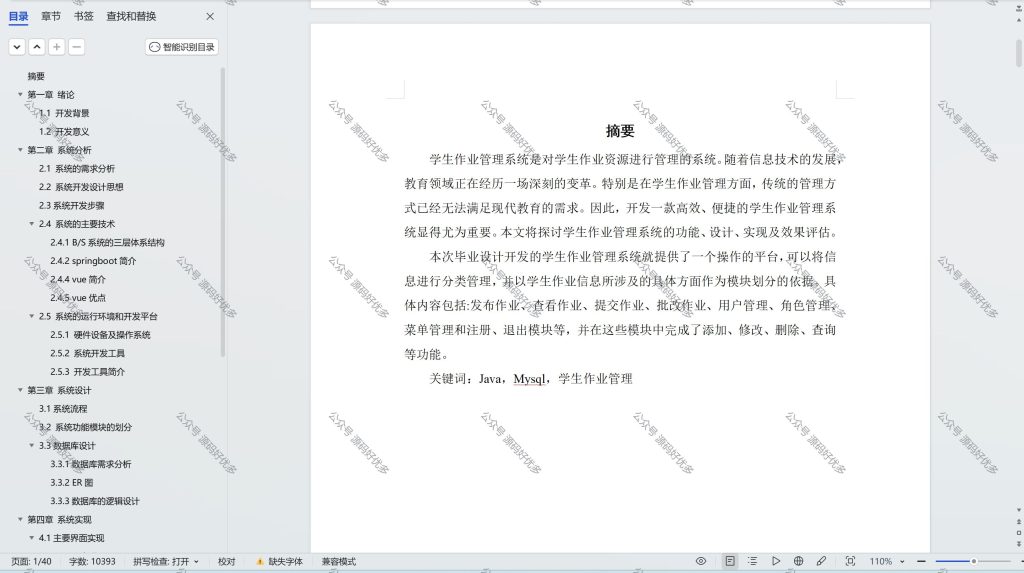The image size is (1024, 573).
Task: Select 2.4.4 vue 简介 entry
Action: click(x=78, y=279)
